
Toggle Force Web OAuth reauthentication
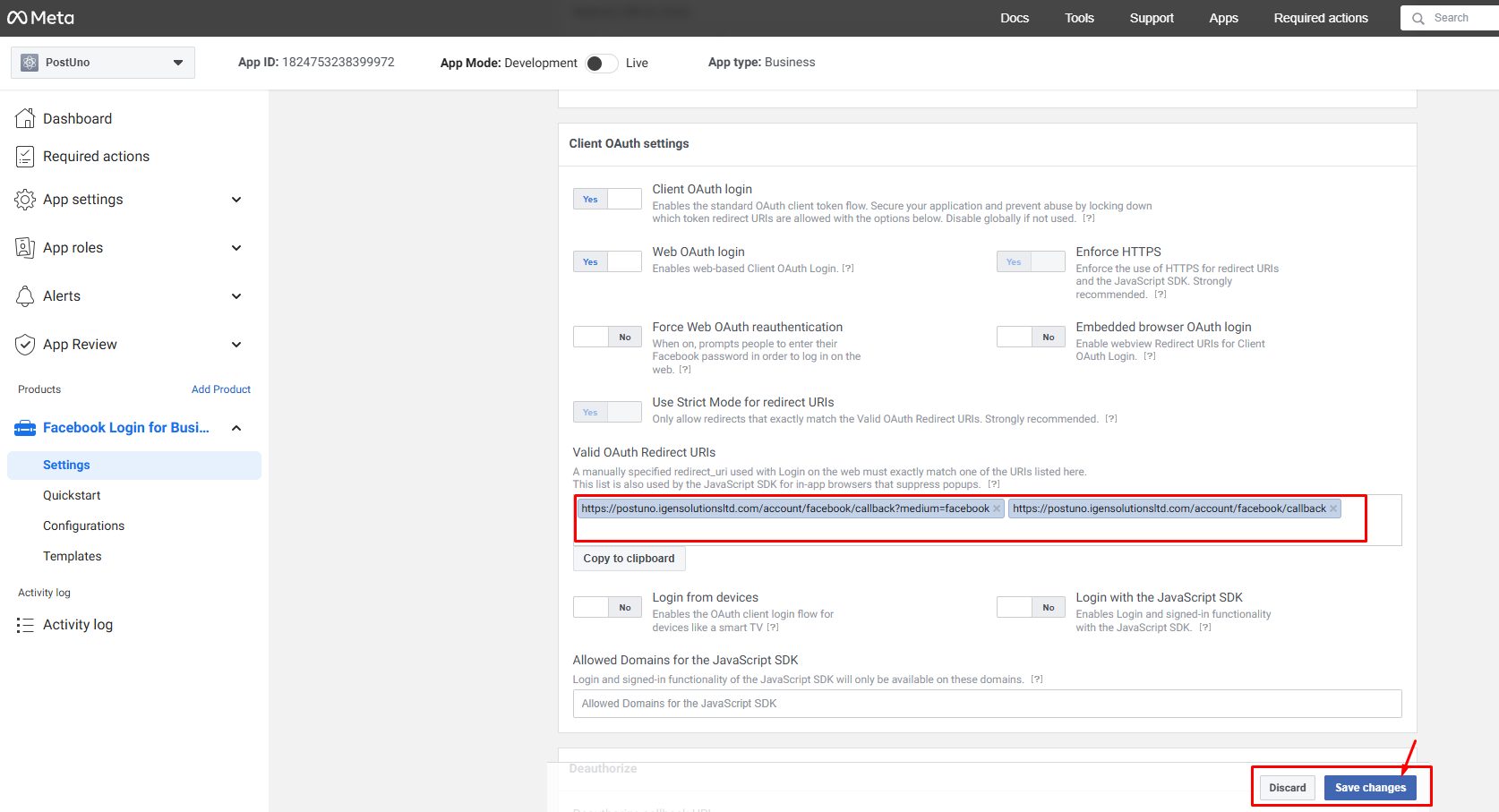[x=607, y=338]
